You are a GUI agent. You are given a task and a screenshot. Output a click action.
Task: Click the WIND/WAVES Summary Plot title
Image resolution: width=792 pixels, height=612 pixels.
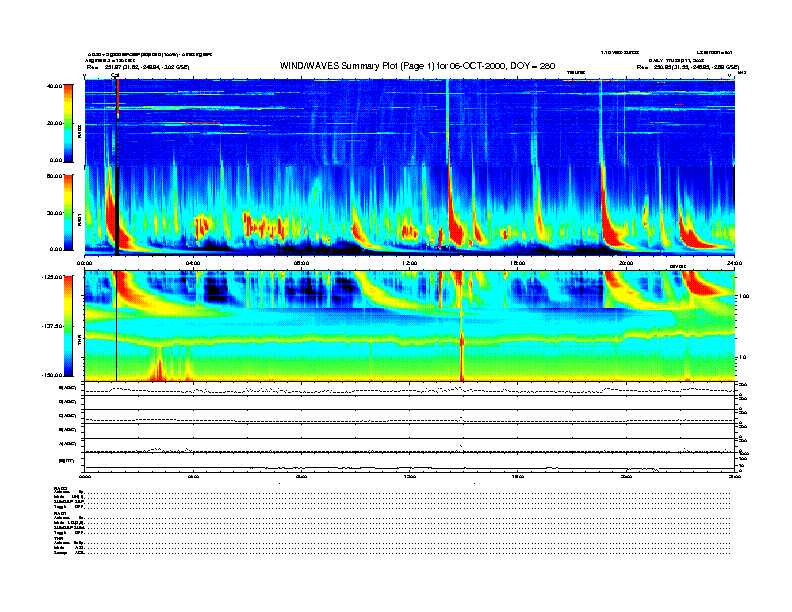[417, 66]
